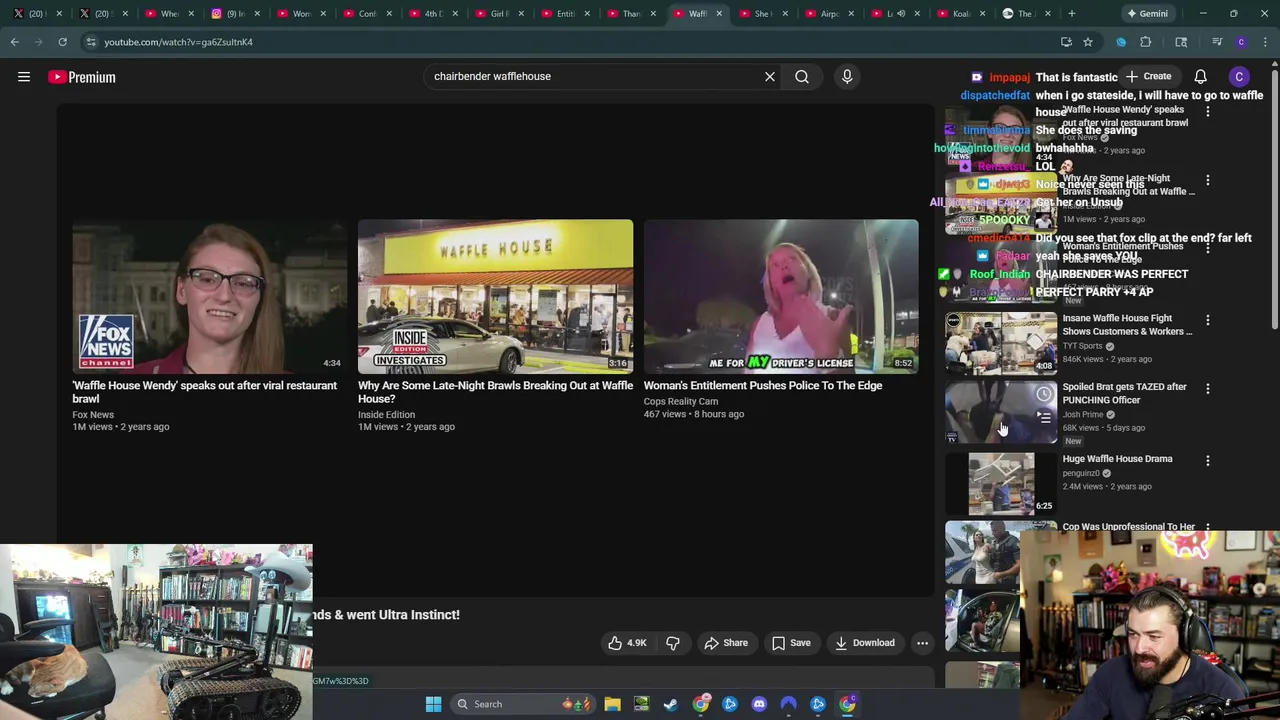The height and width of the screenshot is (720, 1280).
Task: Open Fox News 'Waffle House Wendy' endscreen video
Action: 209,296
